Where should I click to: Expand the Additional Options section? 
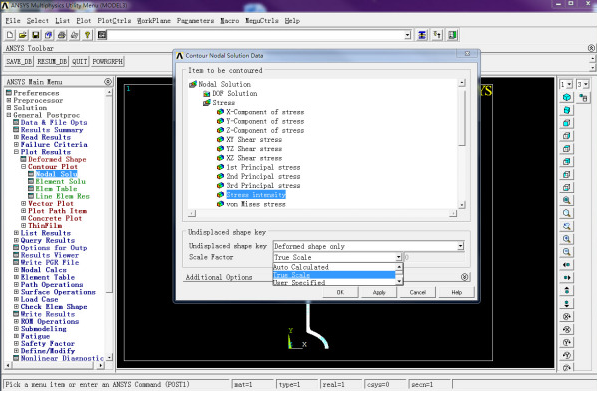point(464,277)
